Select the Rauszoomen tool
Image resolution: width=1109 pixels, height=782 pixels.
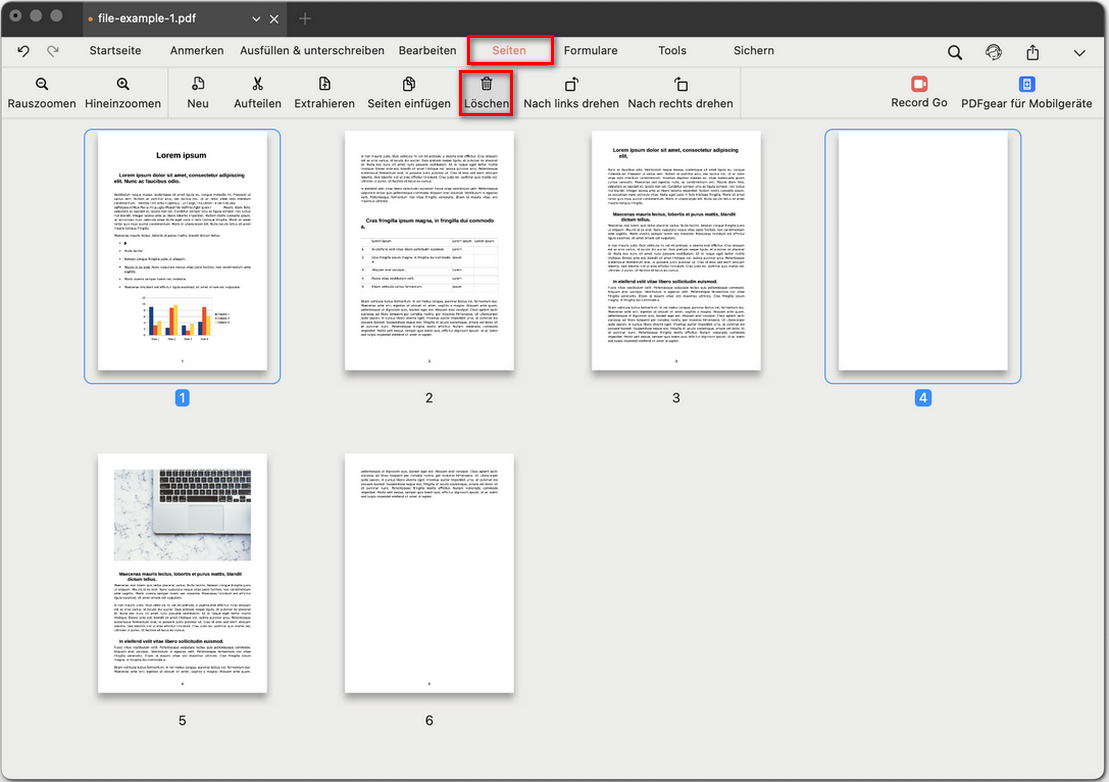coord(41,93)
